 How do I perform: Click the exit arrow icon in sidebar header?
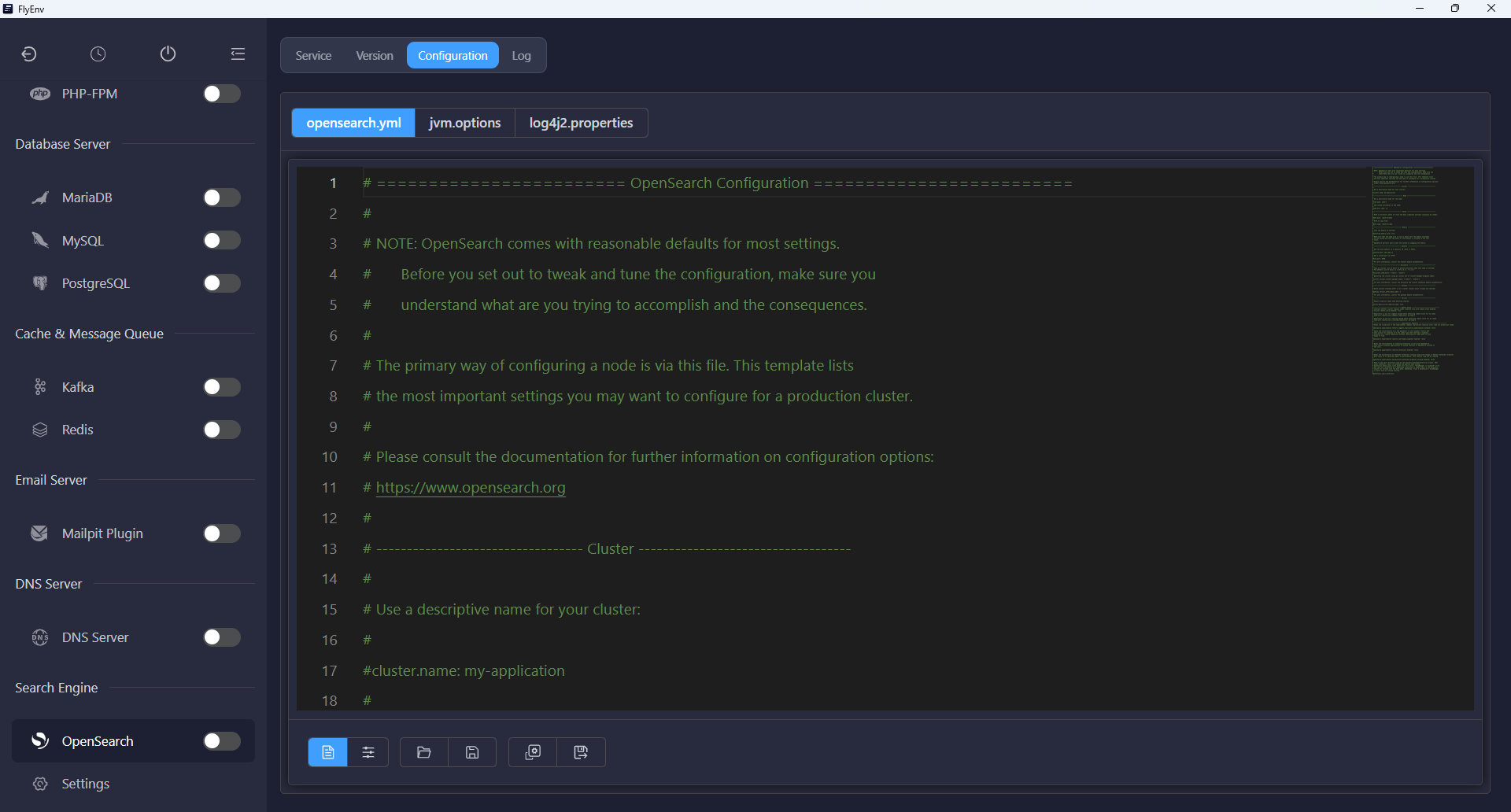[x=29, y=54]
